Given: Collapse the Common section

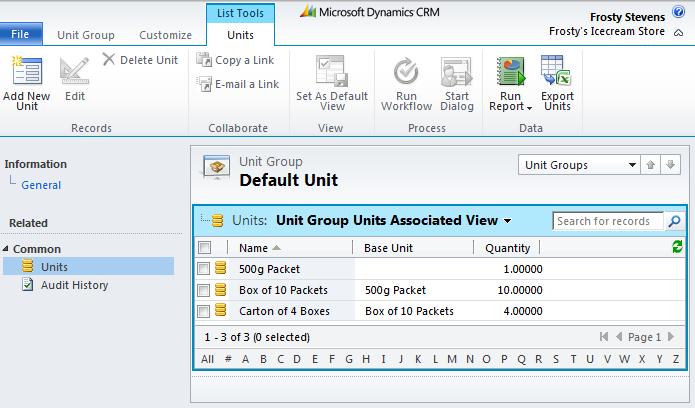Looking at the screenshot, I should click(5, 249).
